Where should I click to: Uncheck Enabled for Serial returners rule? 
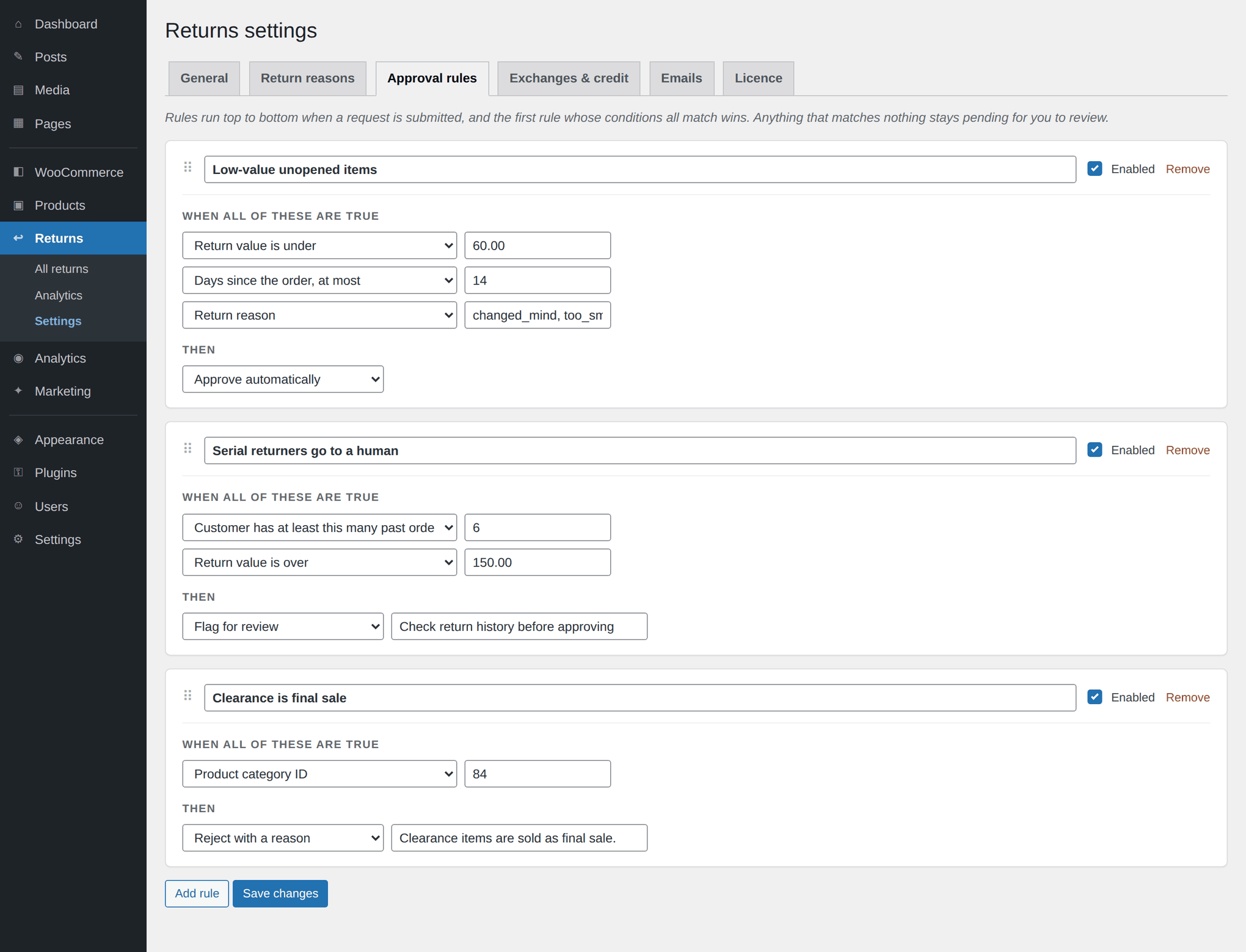[1095, 450]
